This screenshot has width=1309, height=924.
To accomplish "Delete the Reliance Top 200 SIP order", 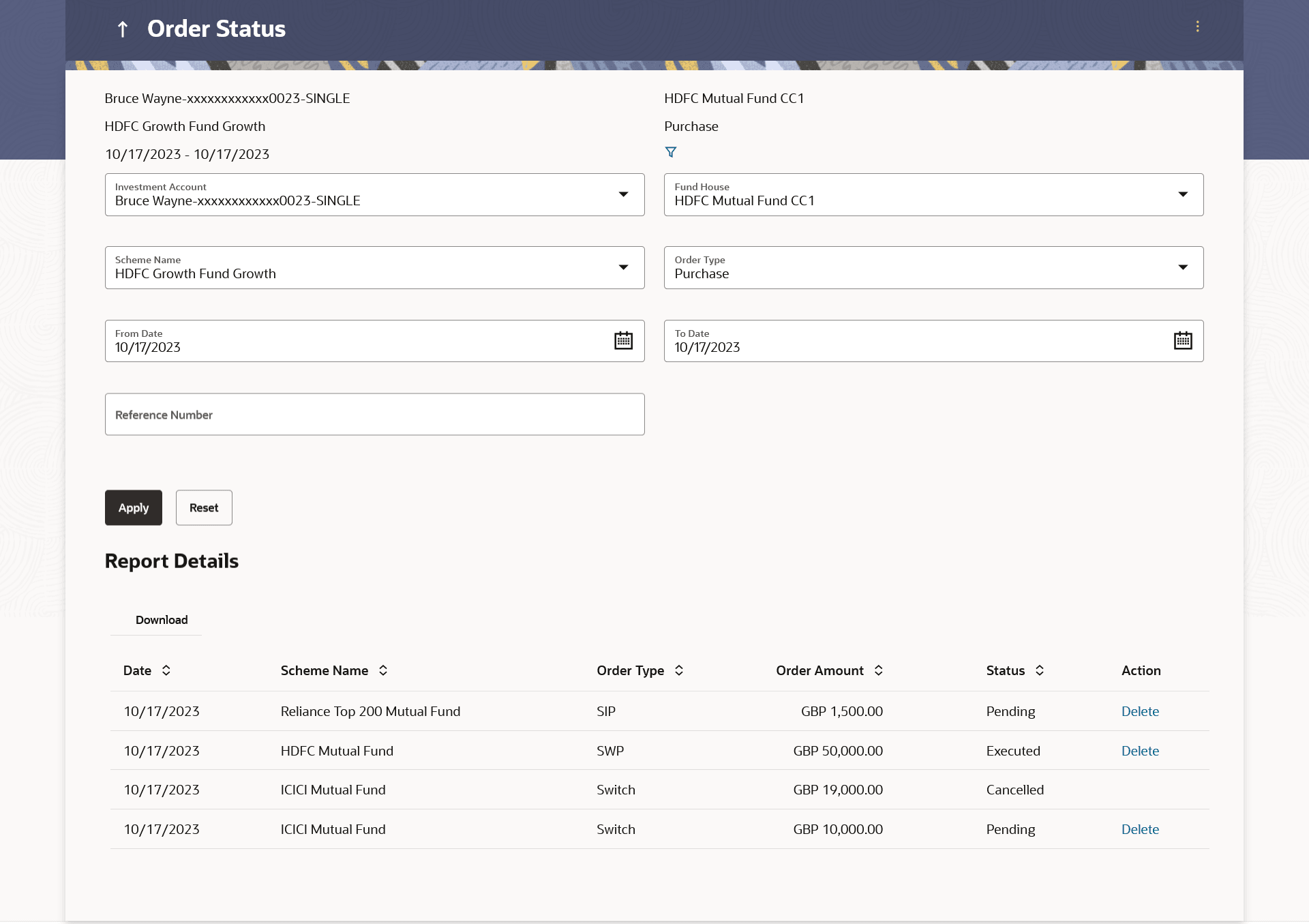I will tap(1140, 711).
